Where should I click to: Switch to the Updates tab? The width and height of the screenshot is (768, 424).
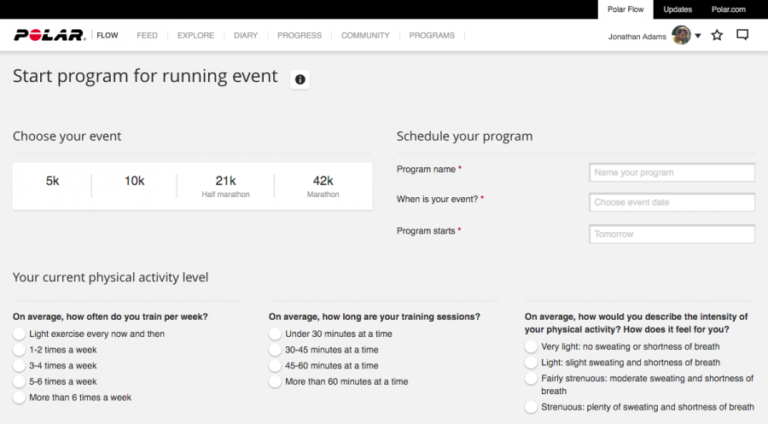point(677,9)
